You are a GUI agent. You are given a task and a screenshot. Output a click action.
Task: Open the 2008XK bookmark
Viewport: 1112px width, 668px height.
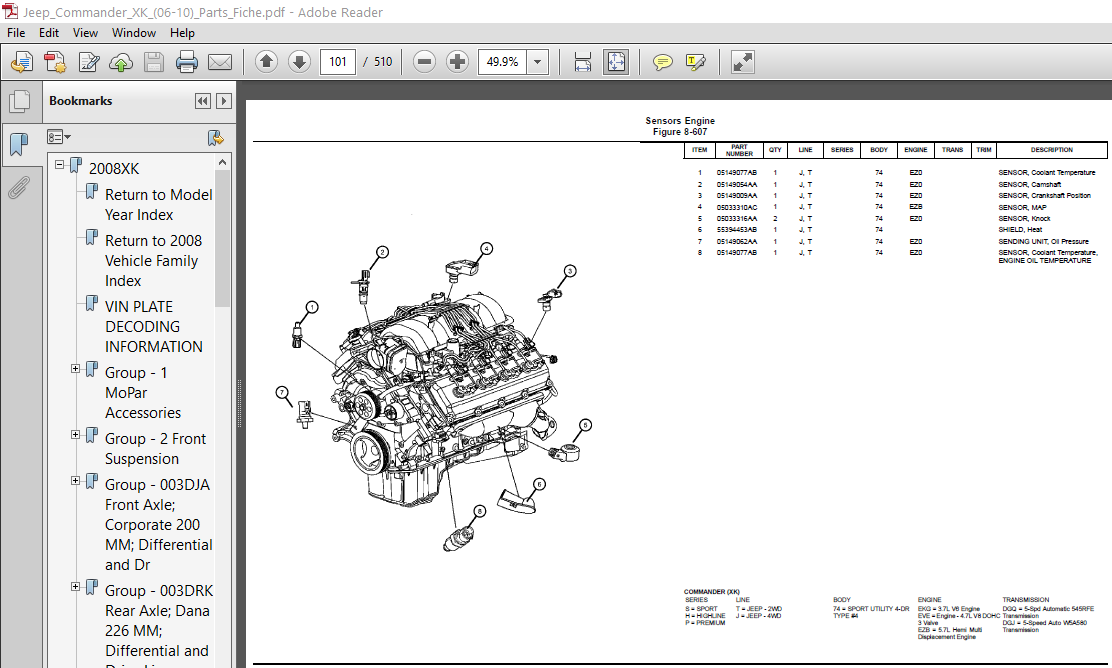point(114,169)
